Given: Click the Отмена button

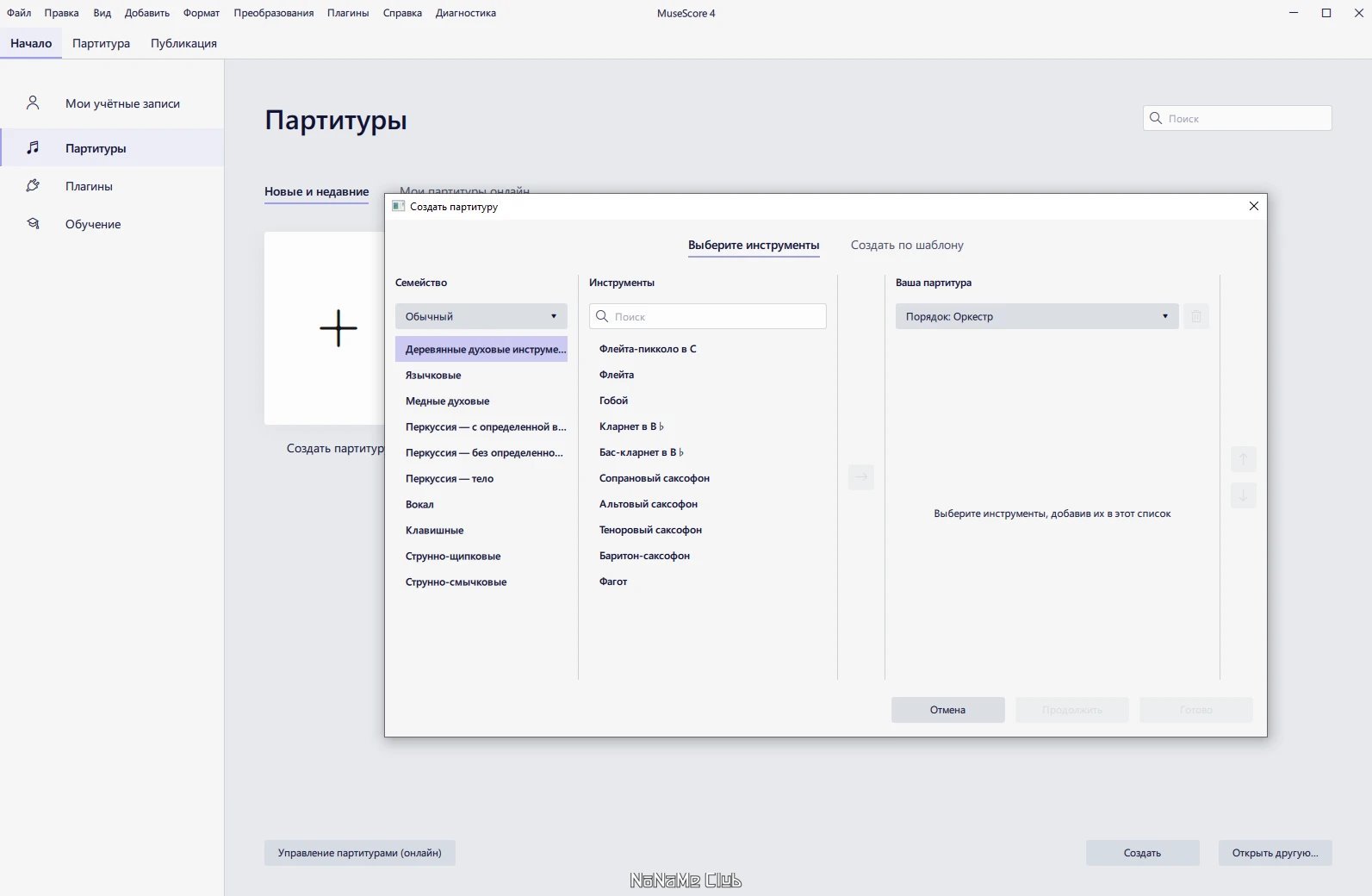Looking at the screenshot, I should coord(948,710).
